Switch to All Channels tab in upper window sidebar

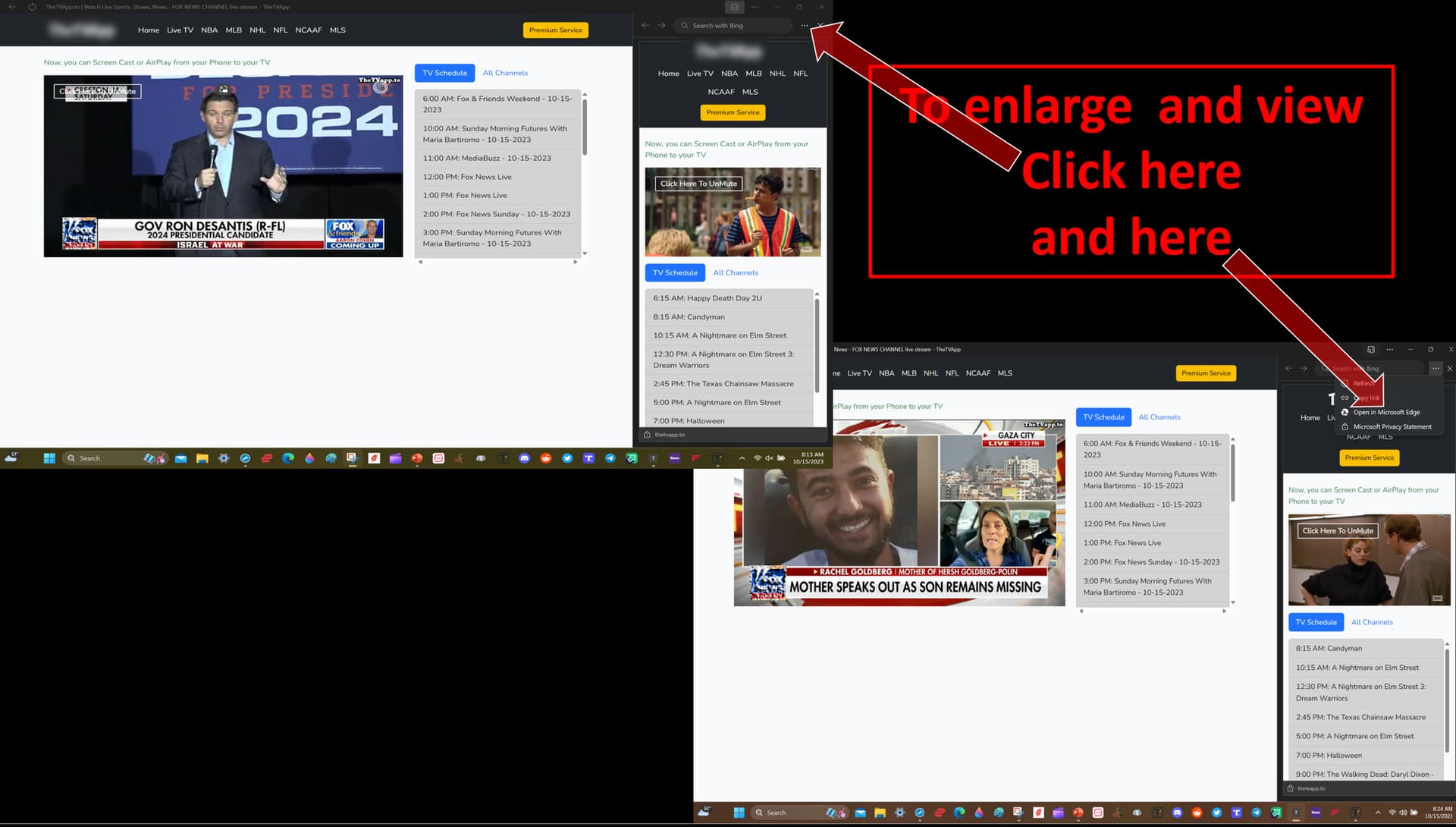click(736, 272)
